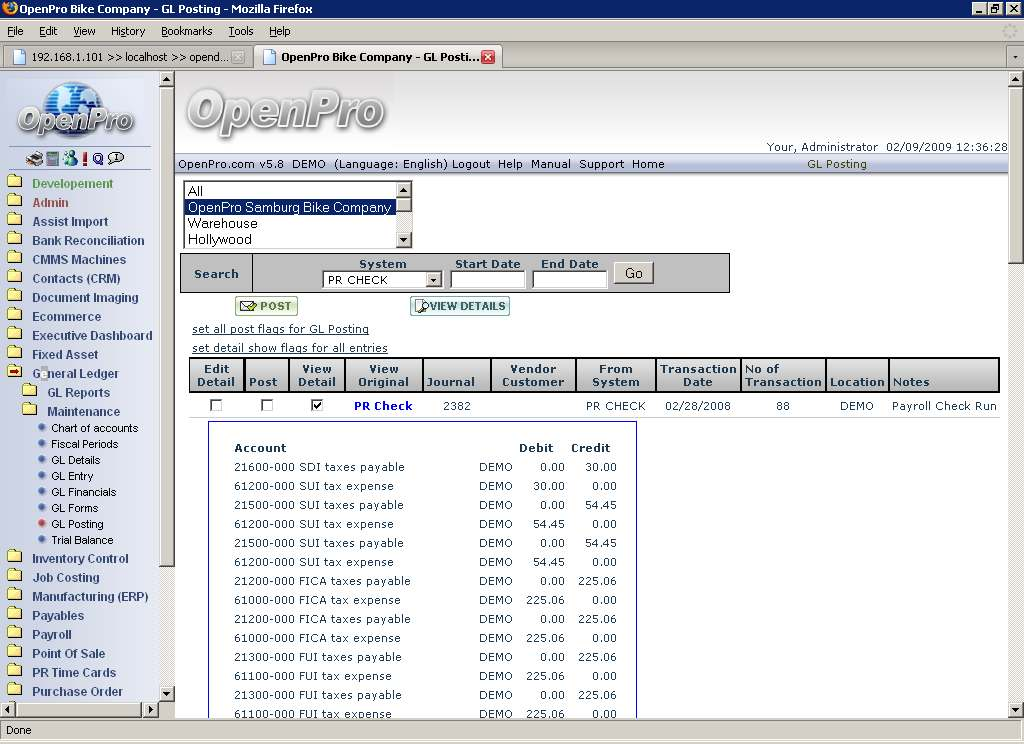Screen dimensions: 1024x744
Task: Uncheck the View Detail checkbox
Action: 317,406
